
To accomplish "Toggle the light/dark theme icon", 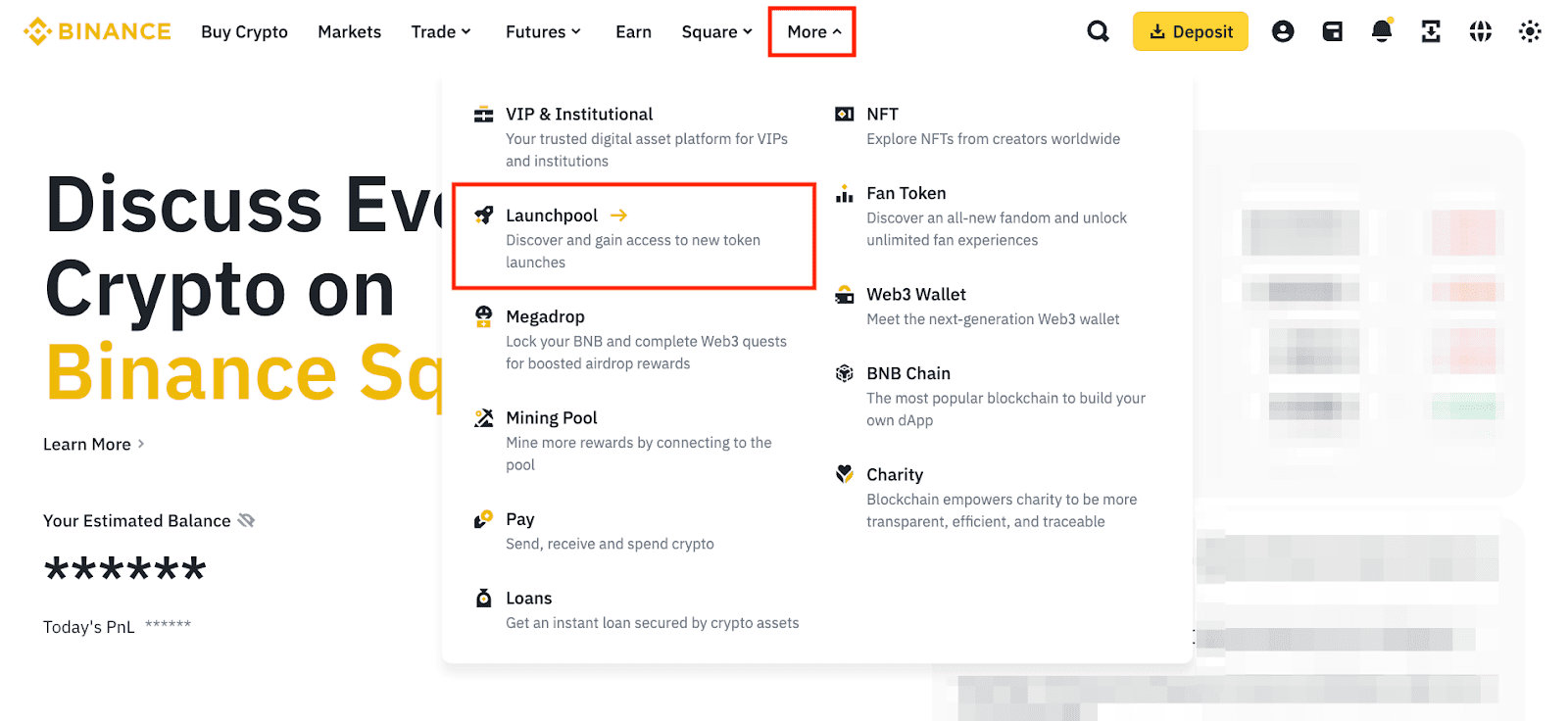I will coord(1529,31).
